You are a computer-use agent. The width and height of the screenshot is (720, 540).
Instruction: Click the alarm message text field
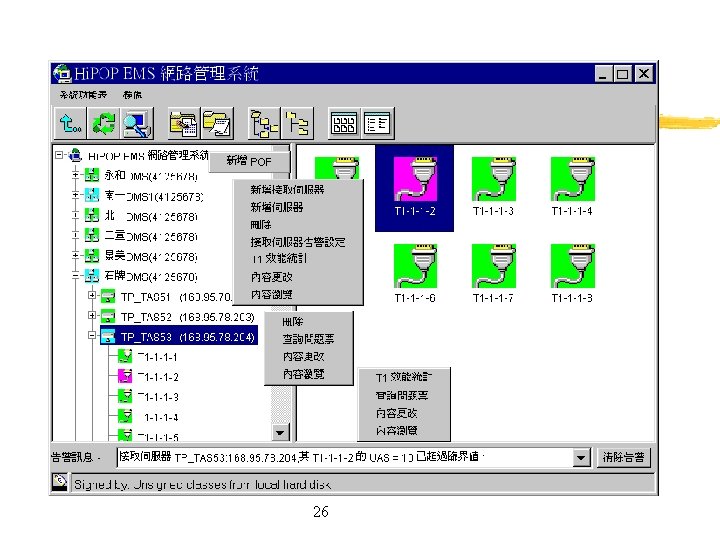(x=345, y=457)
